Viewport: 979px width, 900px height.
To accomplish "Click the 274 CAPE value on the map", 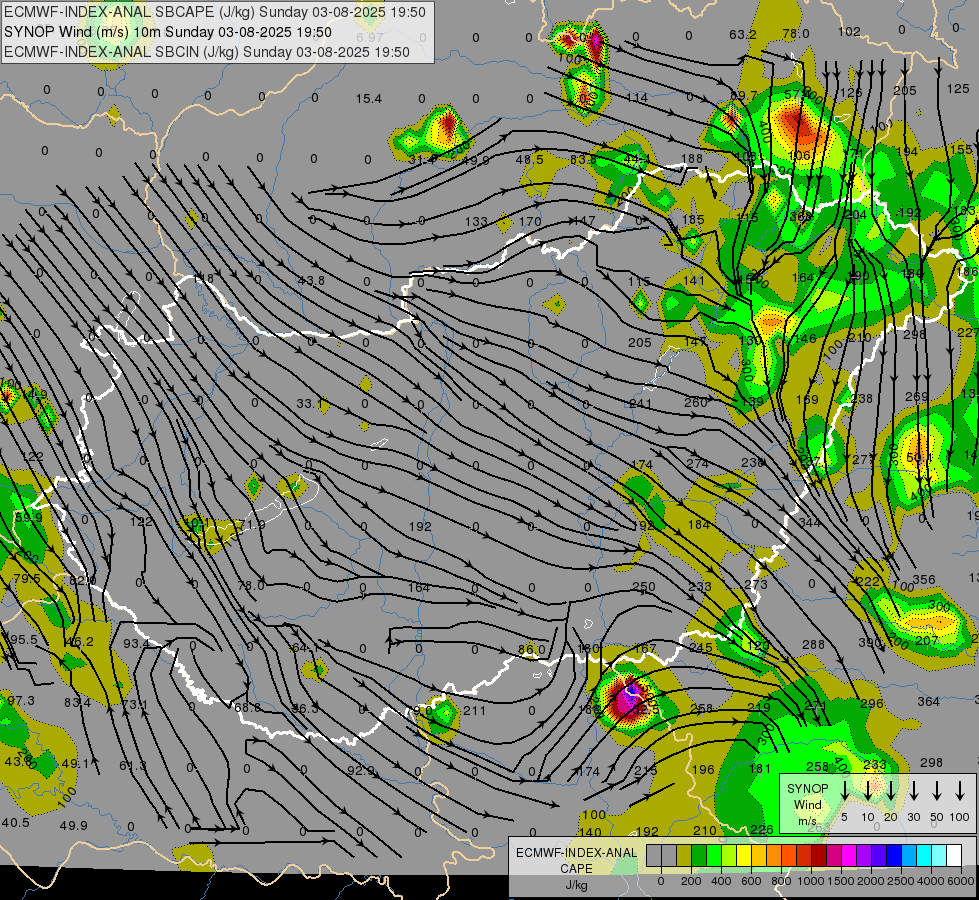I will point(697,463).
